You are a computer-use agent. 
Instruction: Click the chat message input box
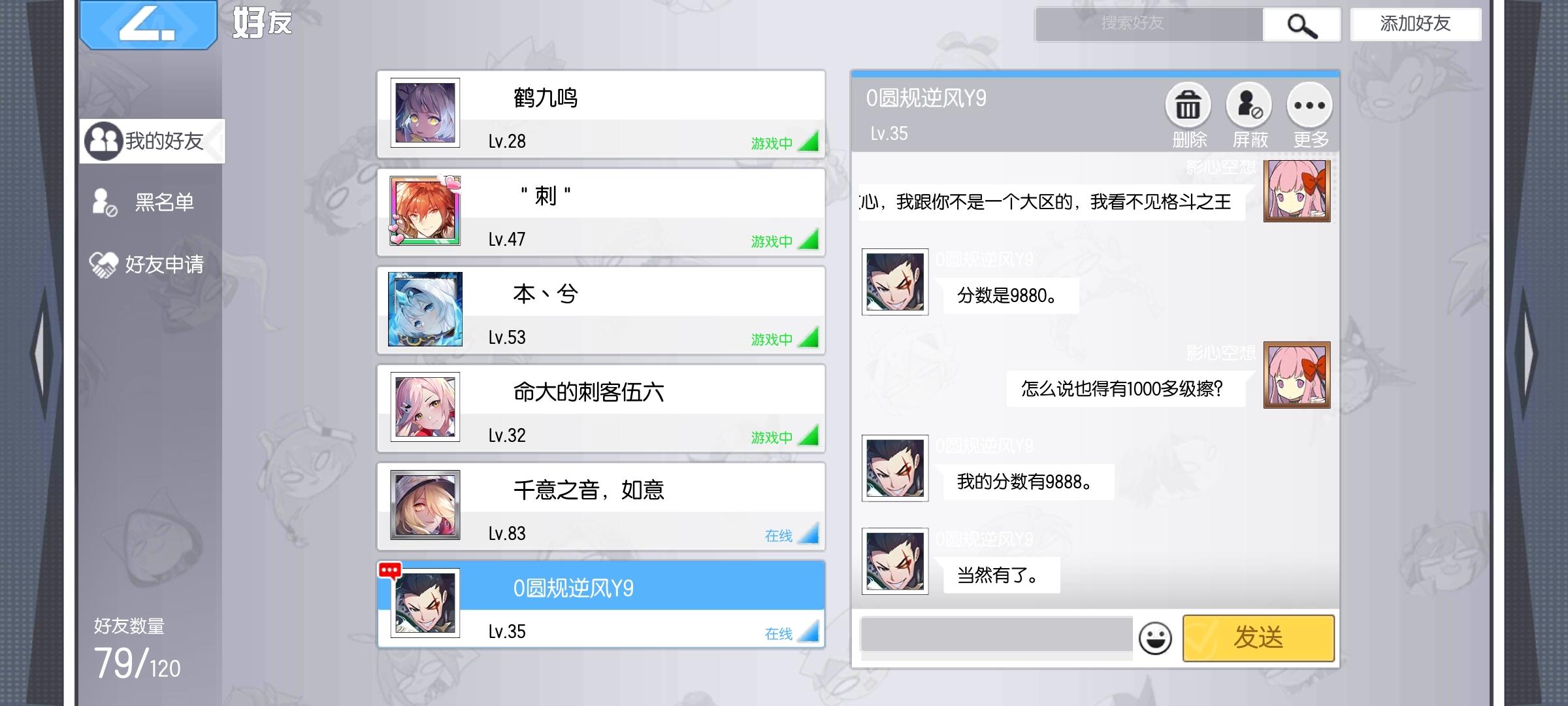(x=996, y=633)
